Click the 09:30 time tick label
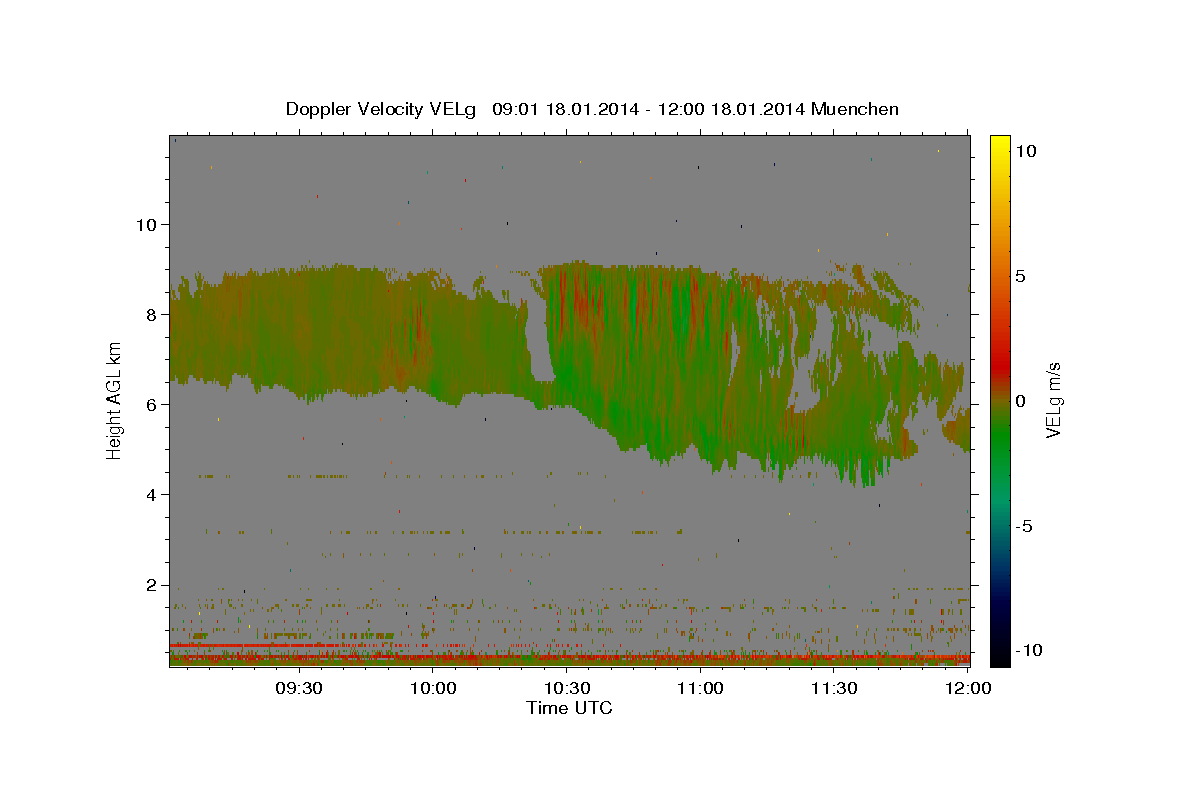Screen dimensions: 1200x800 (x=299, y=688)
